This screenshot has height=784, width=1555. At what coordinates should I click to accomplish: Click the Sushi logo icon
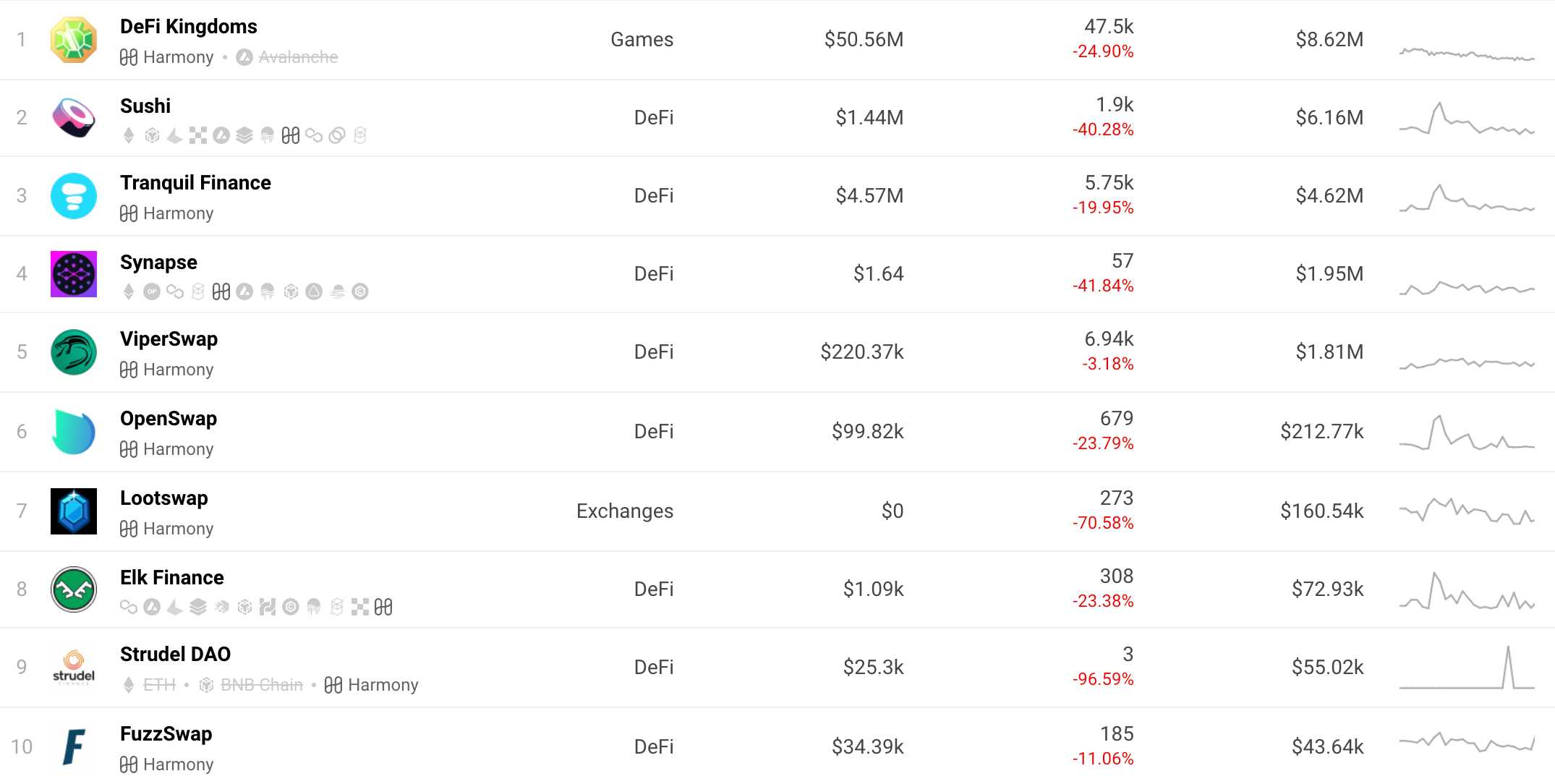(x=73, y=118)
